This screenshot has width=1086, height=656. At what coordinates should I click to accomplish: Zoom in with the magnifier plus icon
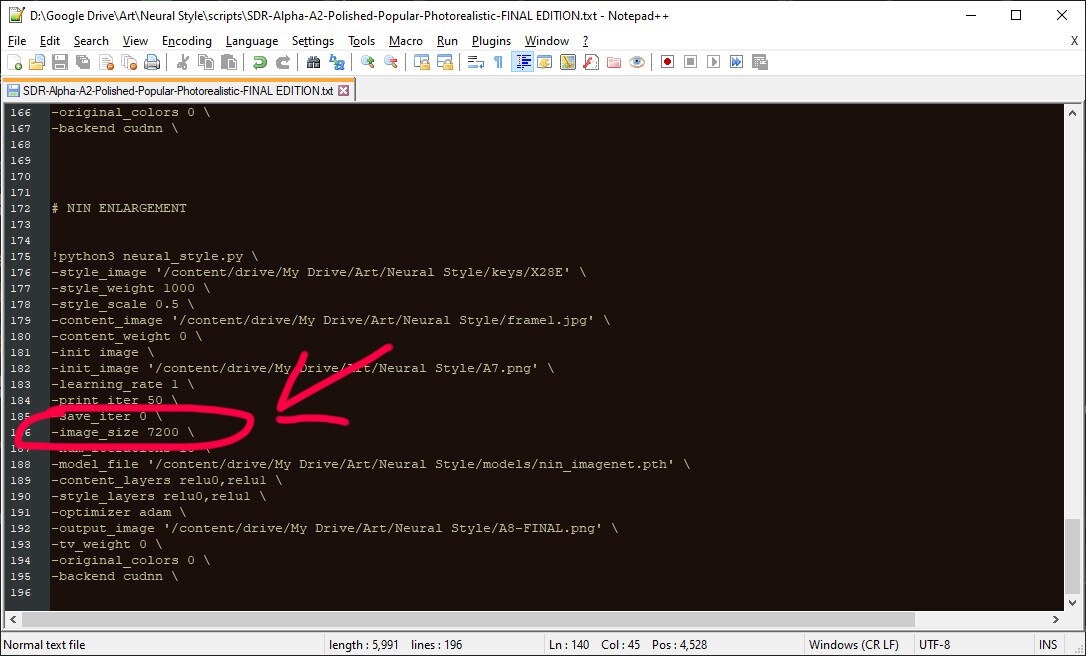(368, 62)
